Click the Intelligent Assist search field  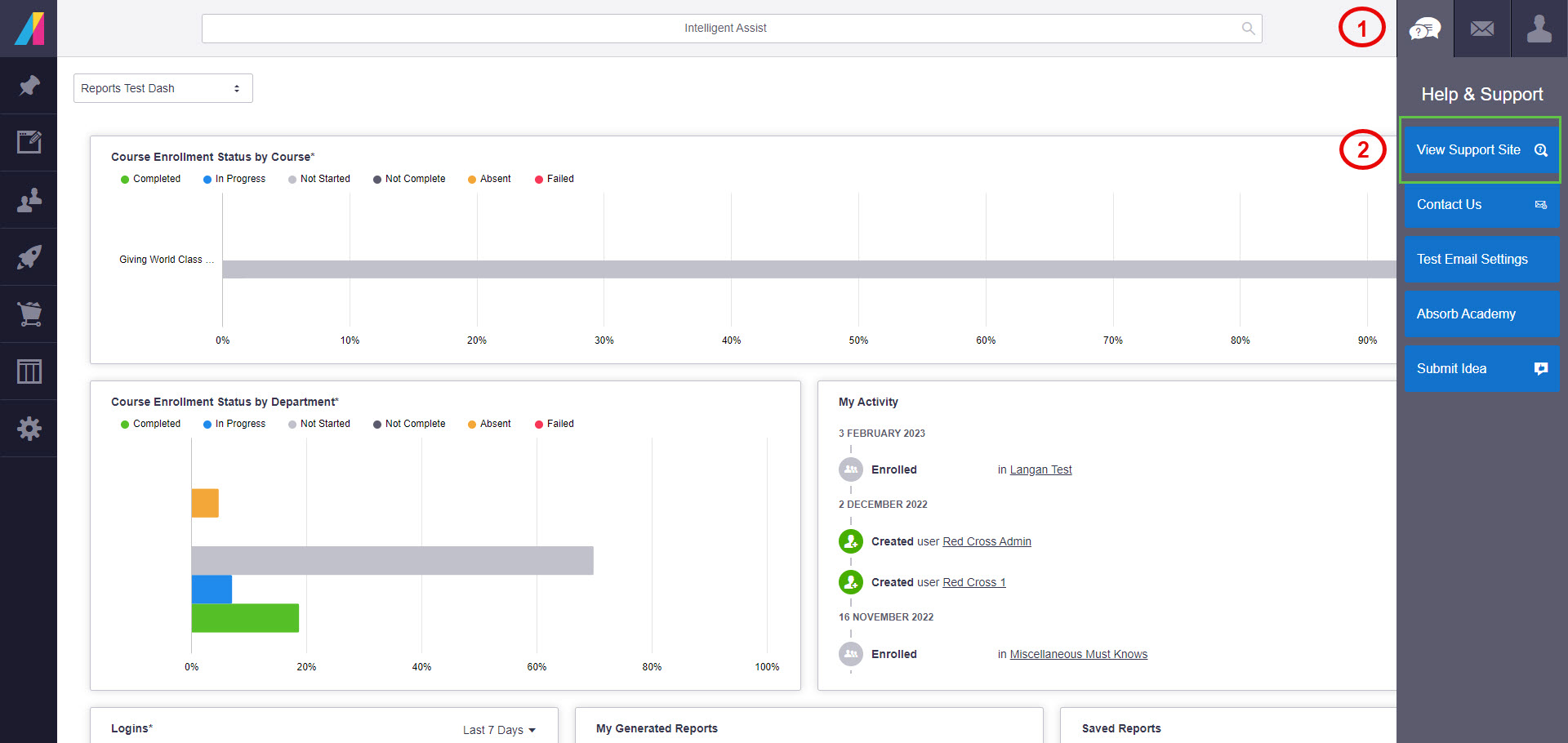pyautogui.click(x=725, y=29)
